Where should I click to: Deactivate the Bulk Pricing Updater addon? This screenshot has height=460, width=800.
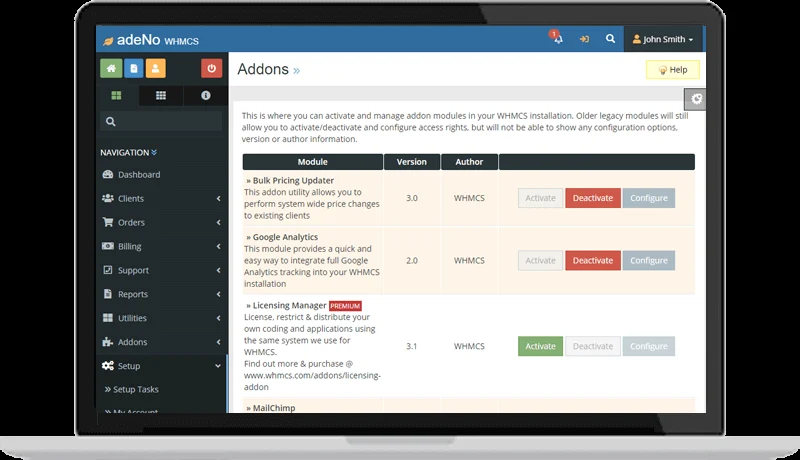point(593,198)
